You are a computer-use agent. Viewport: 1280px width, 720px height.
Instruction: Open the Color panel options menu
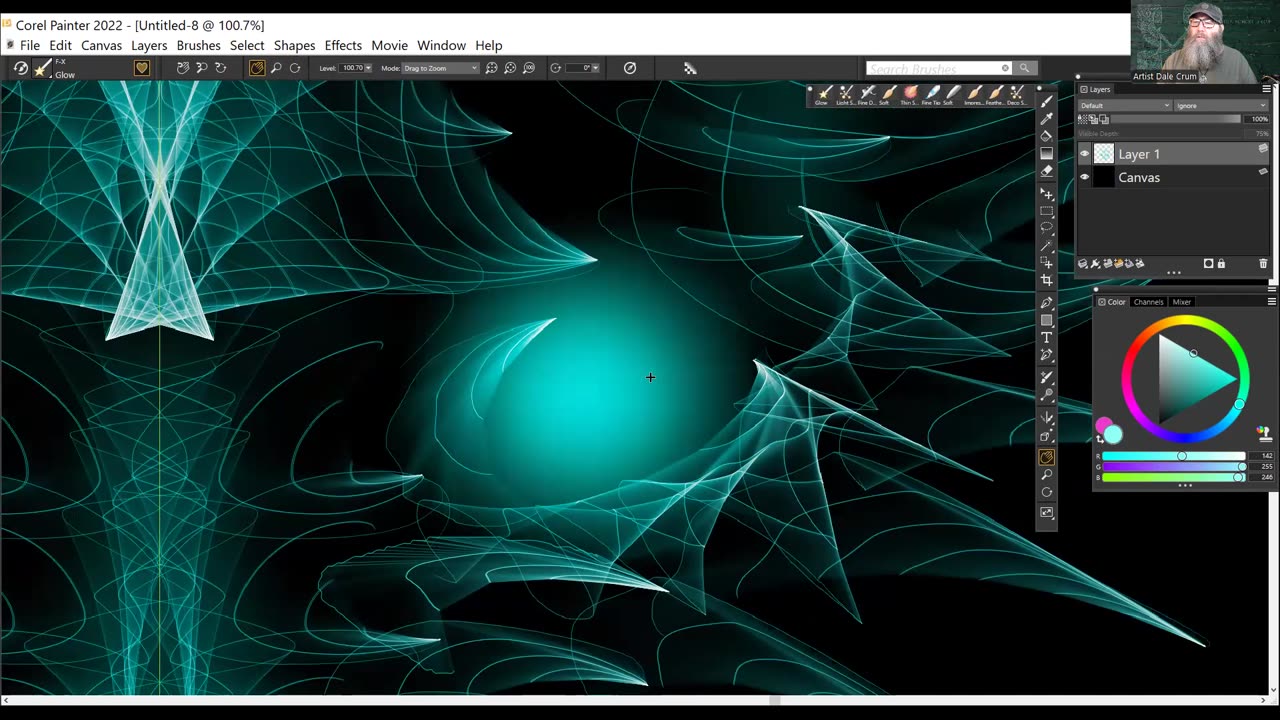[x=1271, y=301]
